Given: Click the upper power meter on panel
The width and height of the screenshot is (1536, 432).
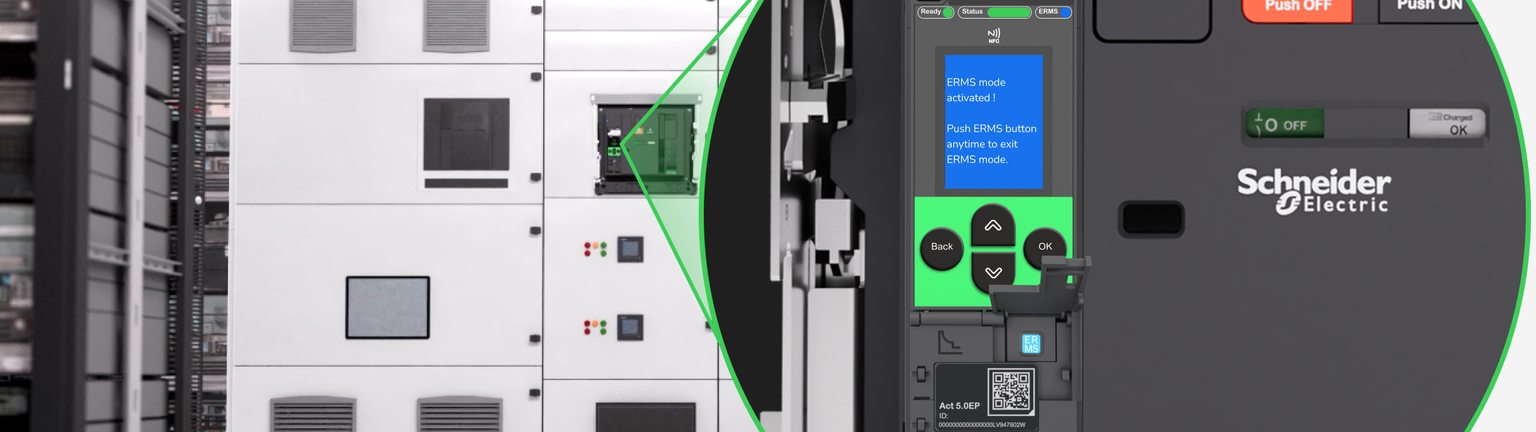Looking at the screenshot, I should (629, 248).
